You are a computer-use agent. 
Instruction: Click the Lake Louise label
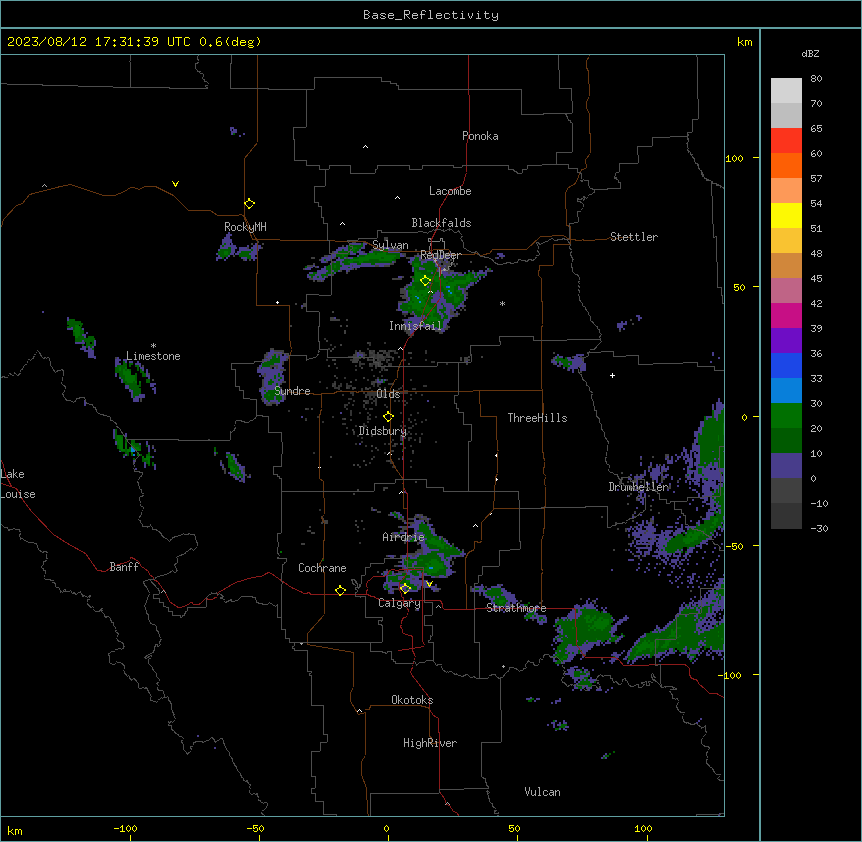(x=18, y=484)
